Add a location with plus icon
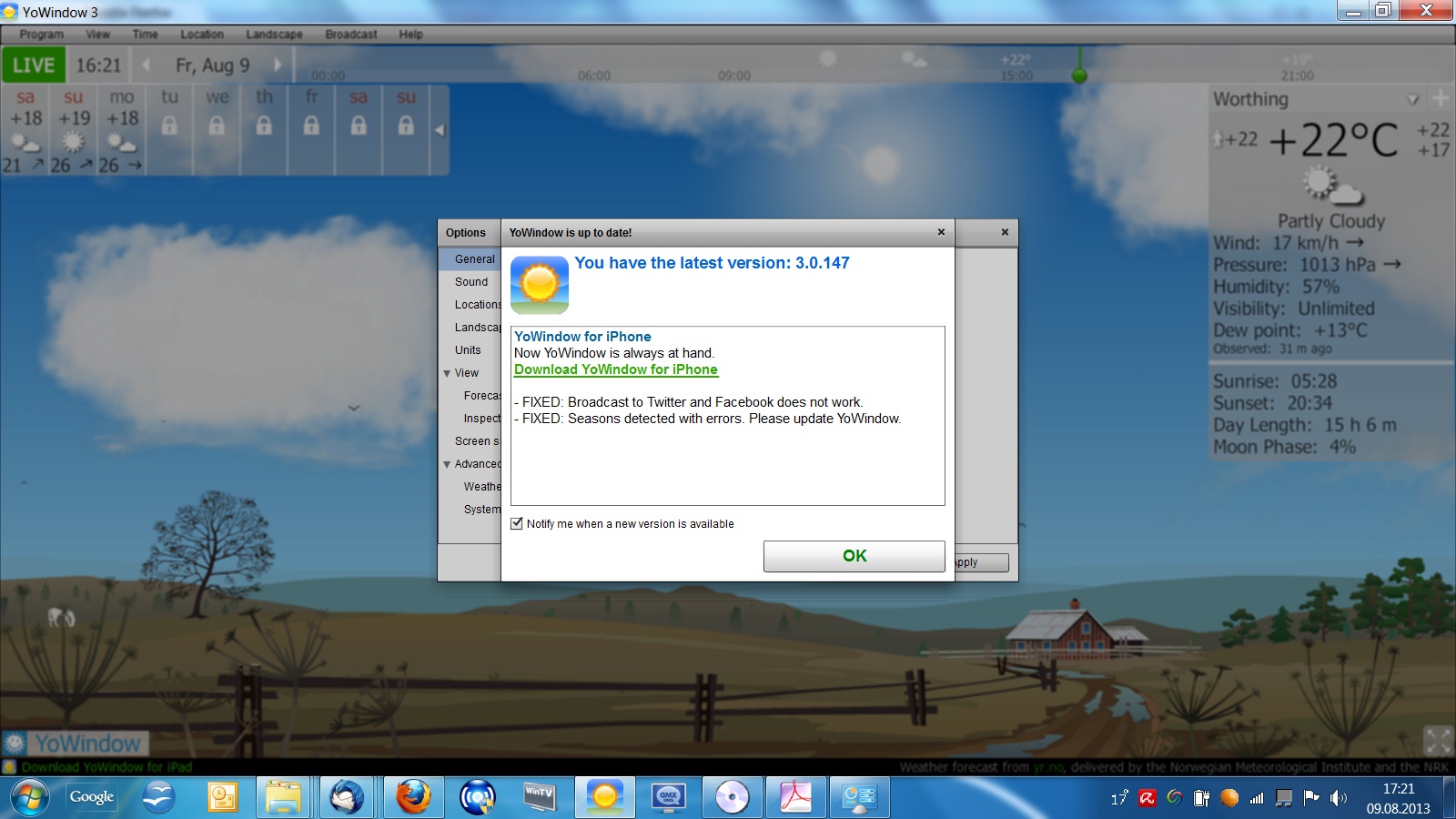This screenshot has width=1456, height=819. 1440,97
